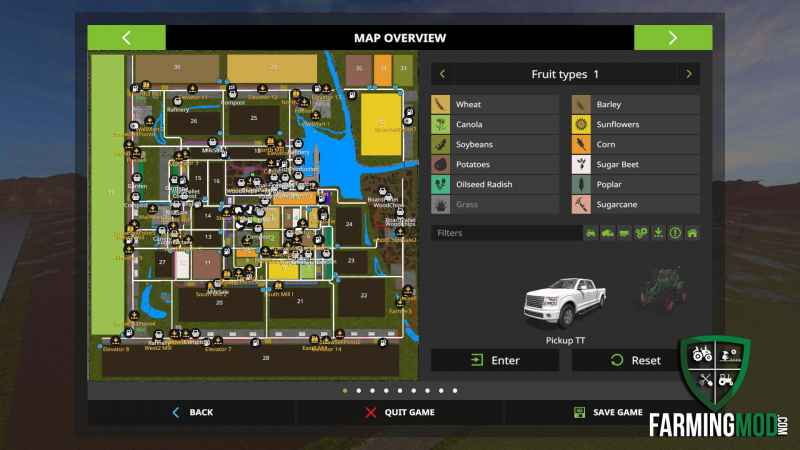The height and width of the screenshot is (450, 800).
Task: Click the Poplar fruit type label
Action: click(x=609, y=184)
